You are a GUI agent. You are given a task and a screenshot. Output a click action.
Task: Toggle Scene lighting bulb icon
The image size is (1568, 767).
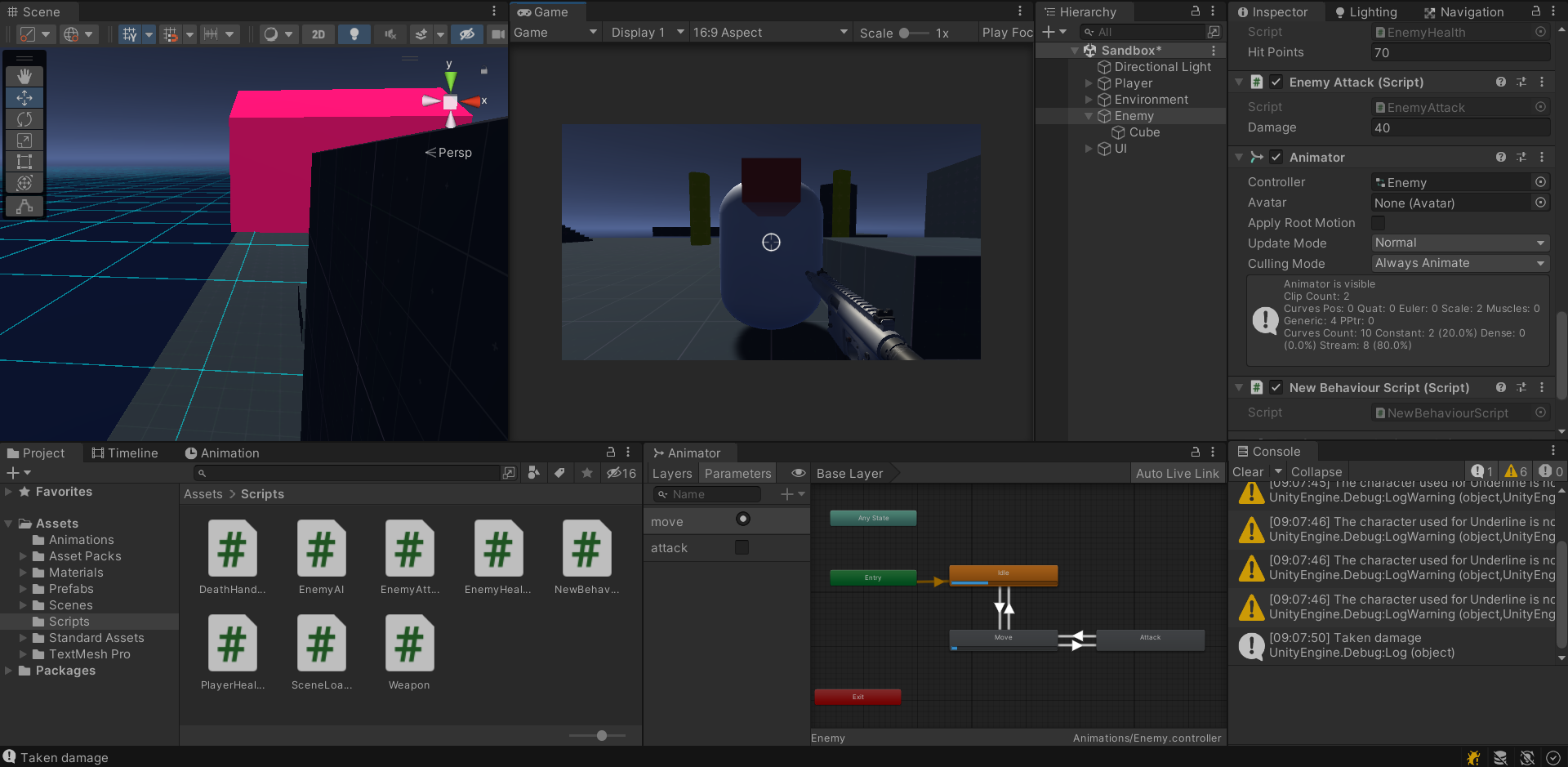point(354,33)
